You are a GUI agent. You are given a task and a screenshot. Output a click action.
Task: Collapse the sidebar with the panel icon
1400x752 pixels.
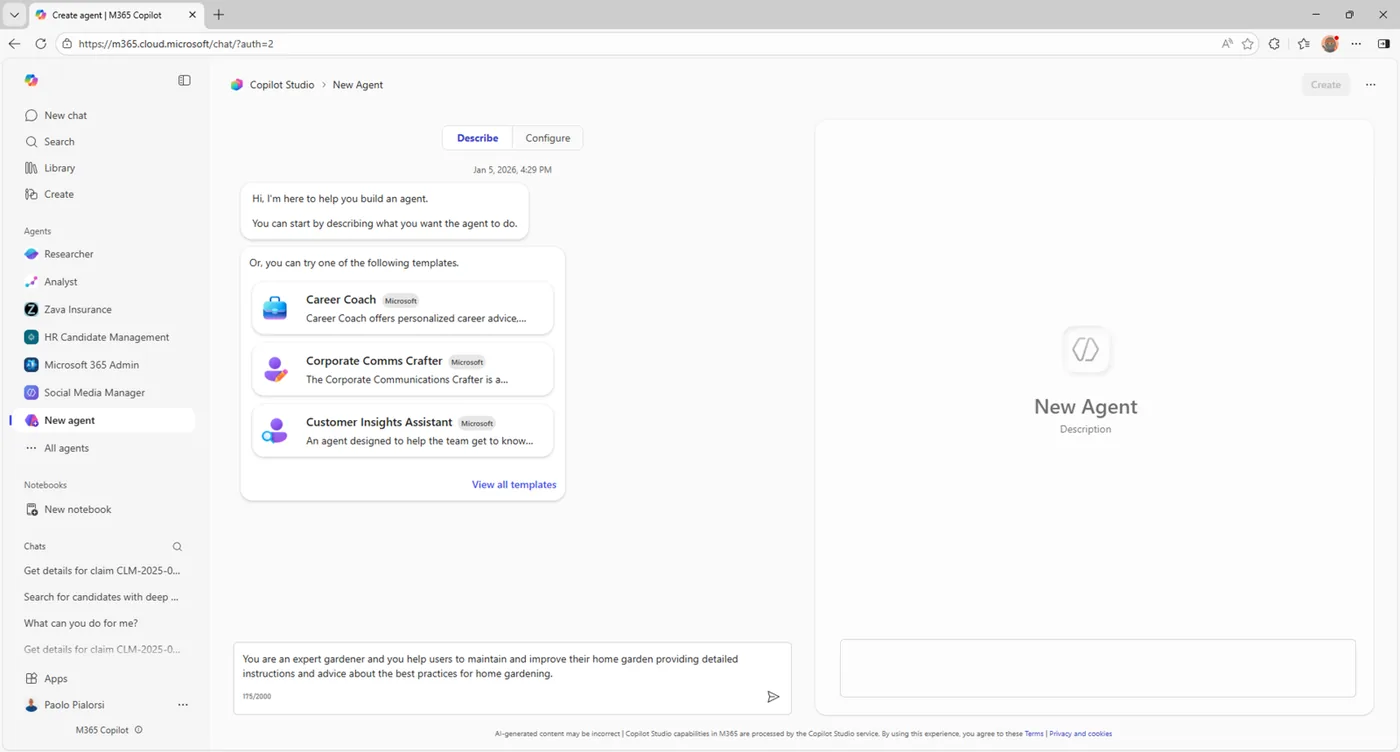point(184,80)
